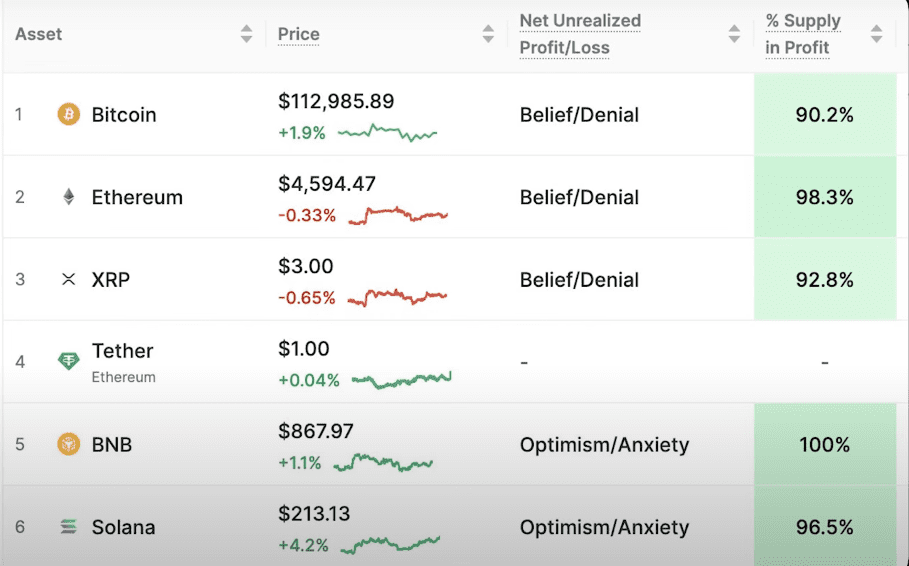Click the Ethereum red sparkline chart
Image resolution: width=909 pixels, height=566 pixels.
click(398, 214)
